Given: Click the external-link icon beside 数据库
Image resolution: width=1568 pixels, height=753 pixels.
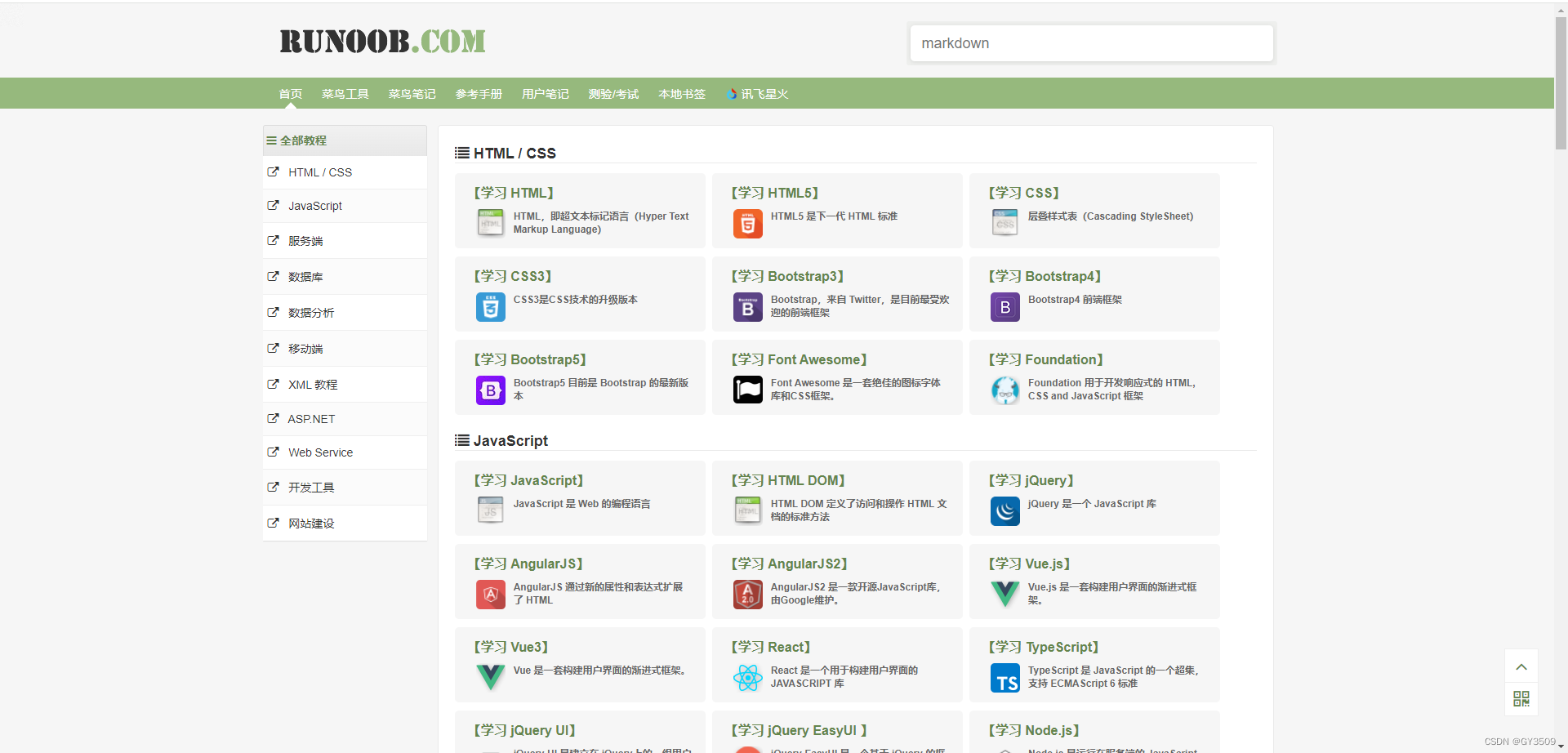Looking at the screenshot, I should click(x=273, y=276).
